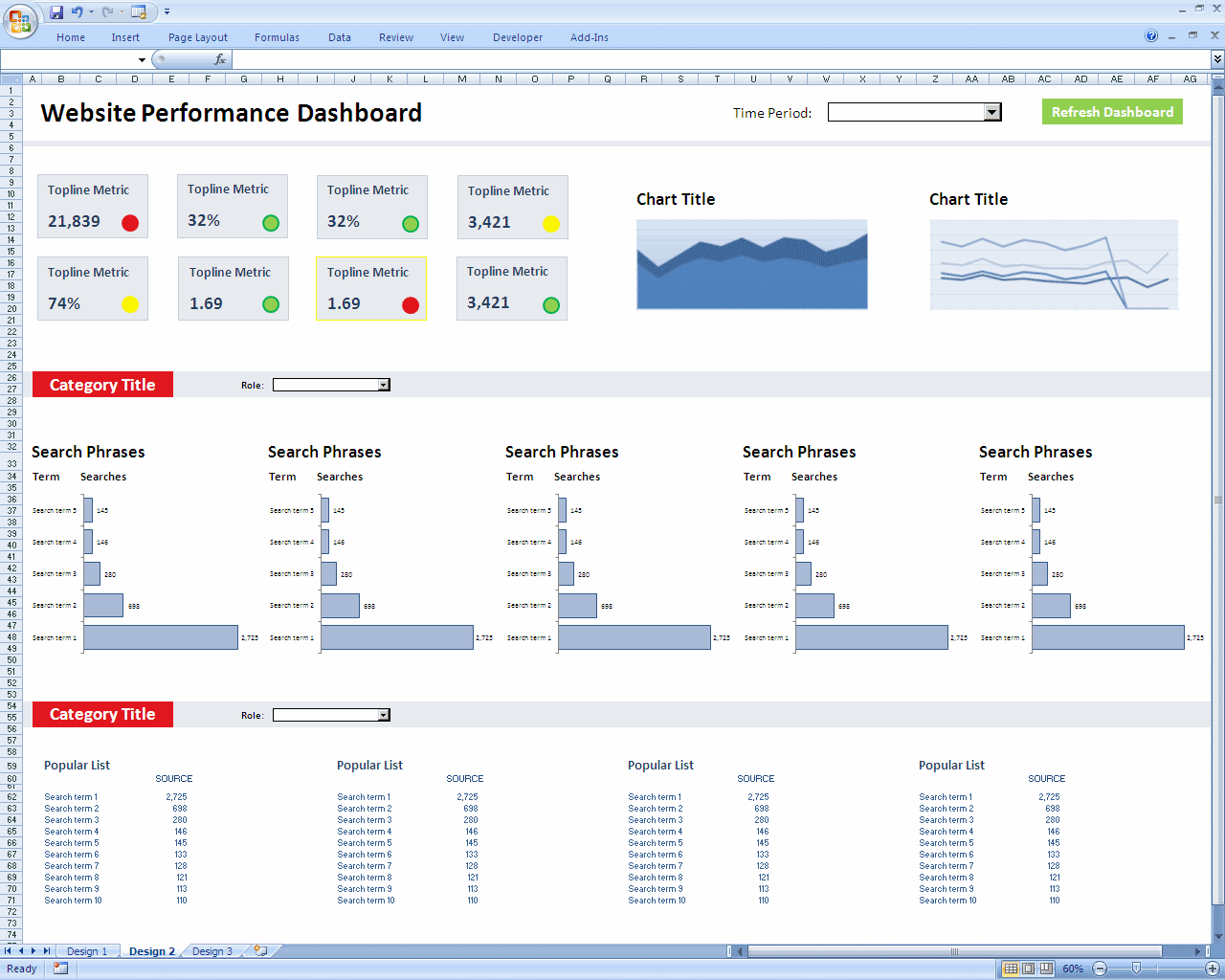Click the Save icon in Quick Access
This screenshot has width=1225, height=980.
tap(56, 12)
